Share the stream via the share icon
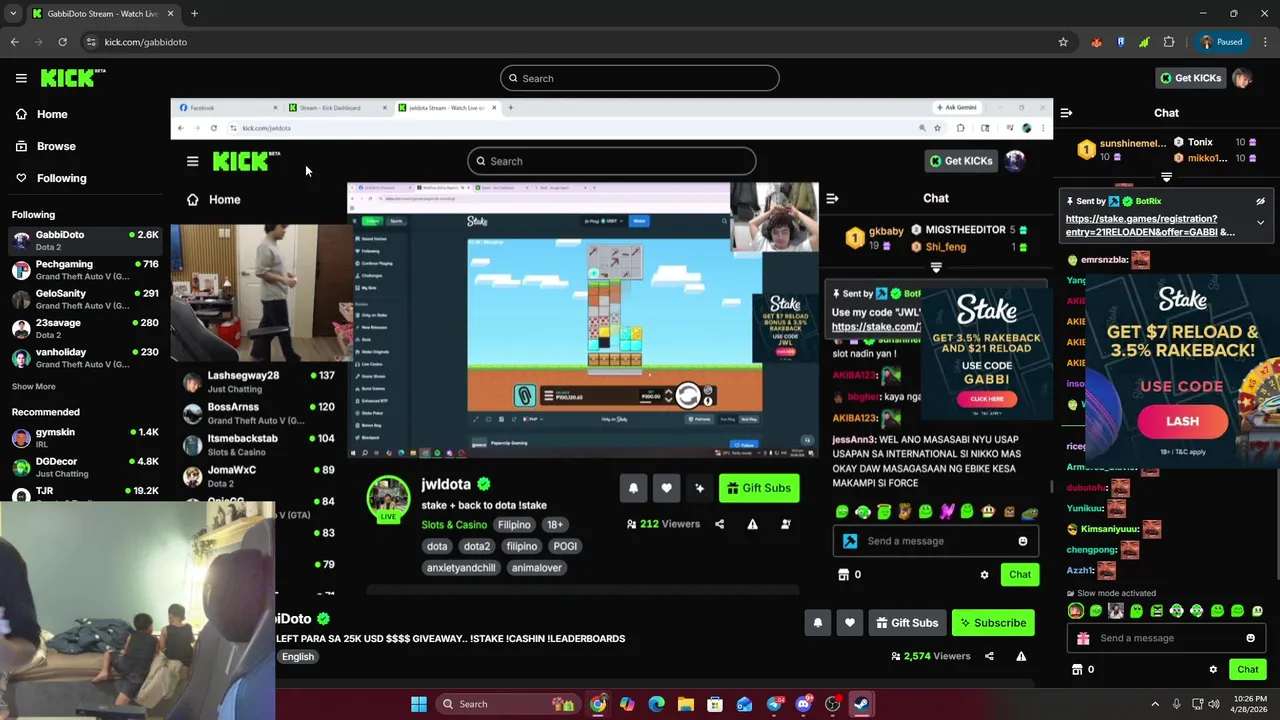1280x720 pixels. 989,656
